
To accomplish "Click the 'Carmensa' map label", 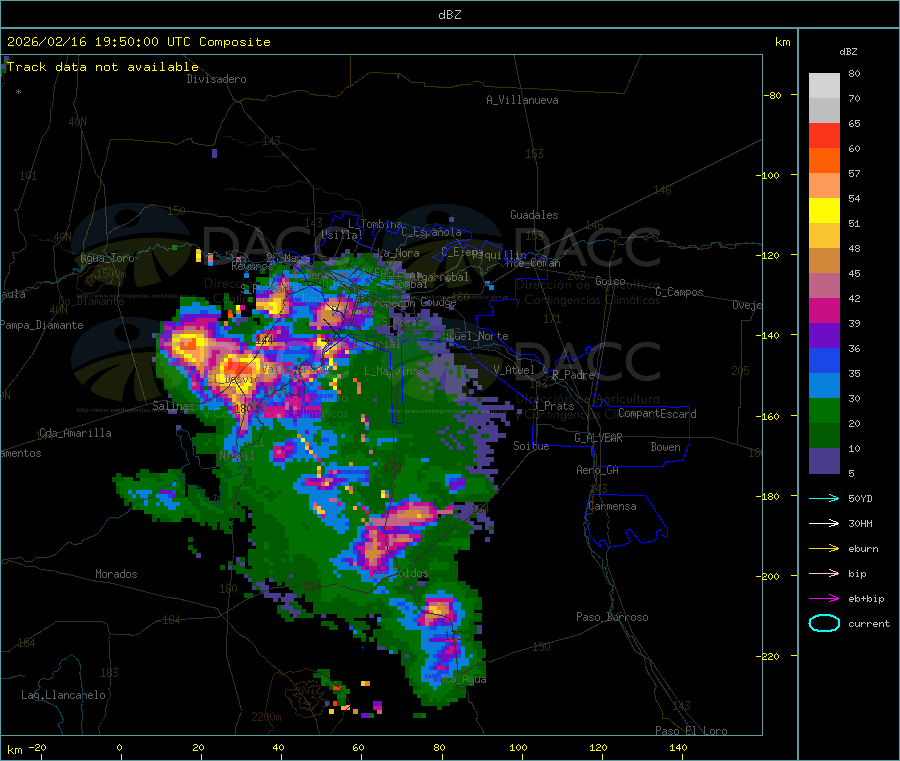I will (x=612, y=506).
